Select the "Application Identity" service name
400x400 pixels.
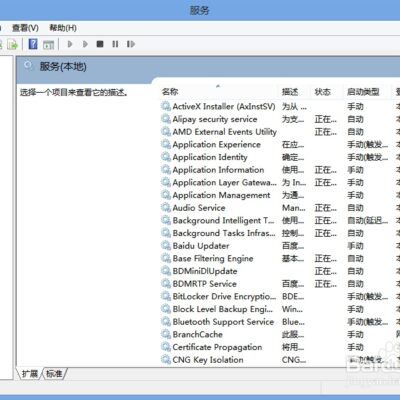click(210, 157)
